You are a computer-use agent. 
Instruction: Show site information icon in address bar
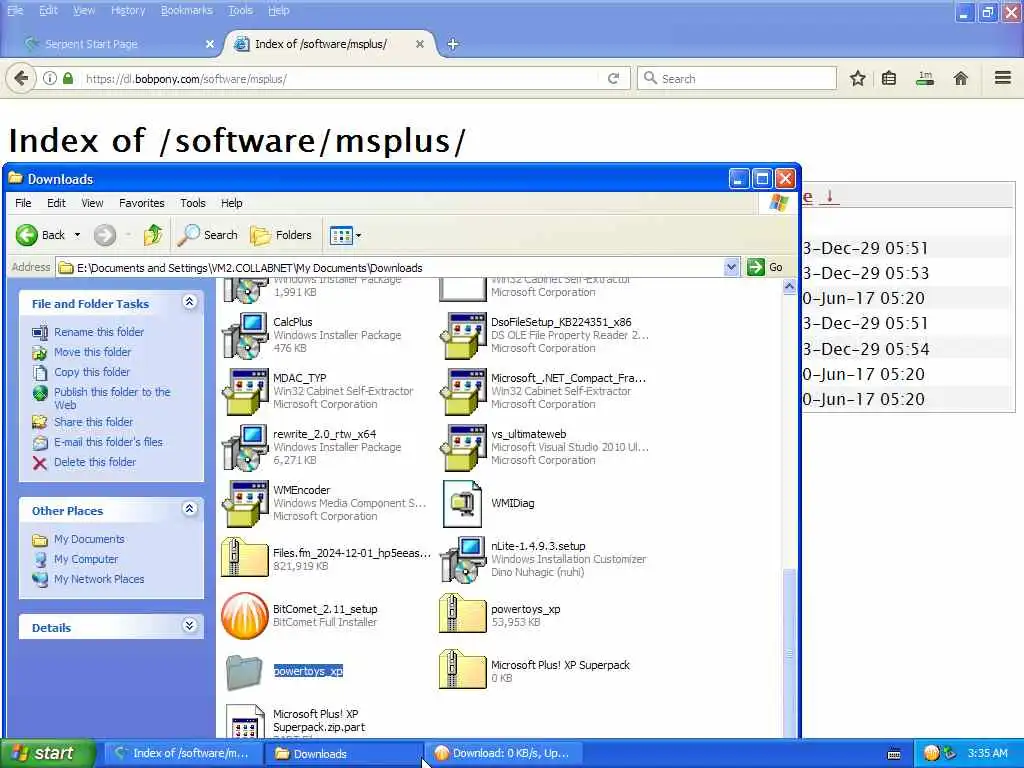click(x=50, y=78)
